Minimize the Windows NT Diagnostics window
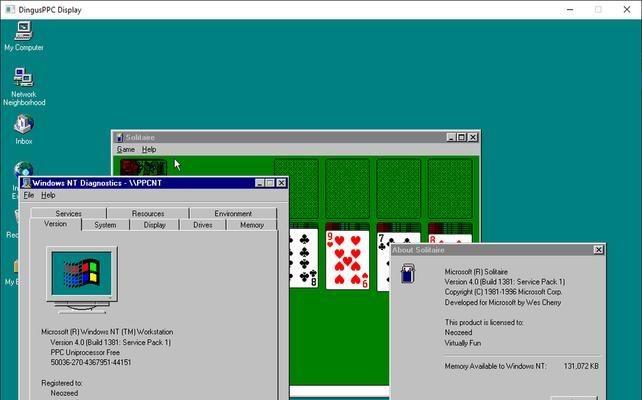This screenshot has width=642, height=400. [260, 183]
